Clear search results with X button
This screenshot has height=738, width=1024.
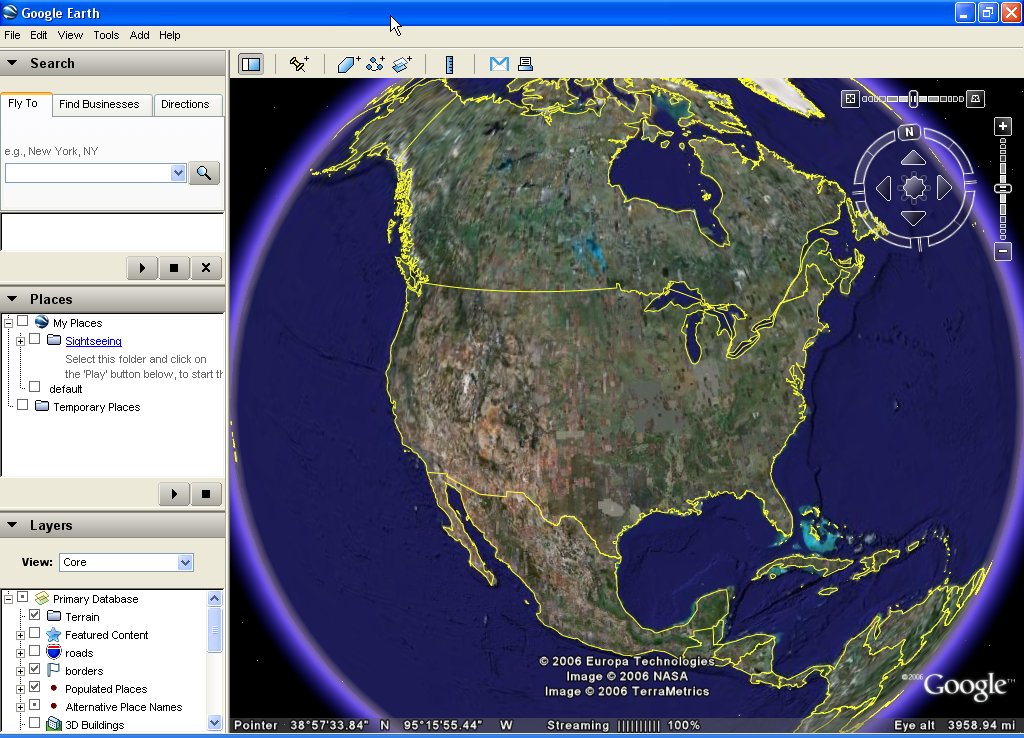point(206,268)
